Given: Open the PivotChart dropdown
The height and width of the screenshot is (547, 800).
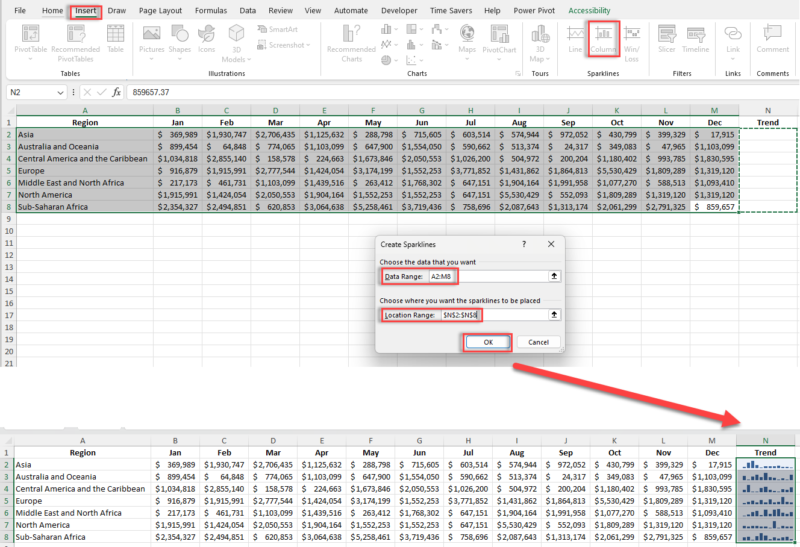Looking at the screenshot, I should pyautogui.click(x=499, y=58).
